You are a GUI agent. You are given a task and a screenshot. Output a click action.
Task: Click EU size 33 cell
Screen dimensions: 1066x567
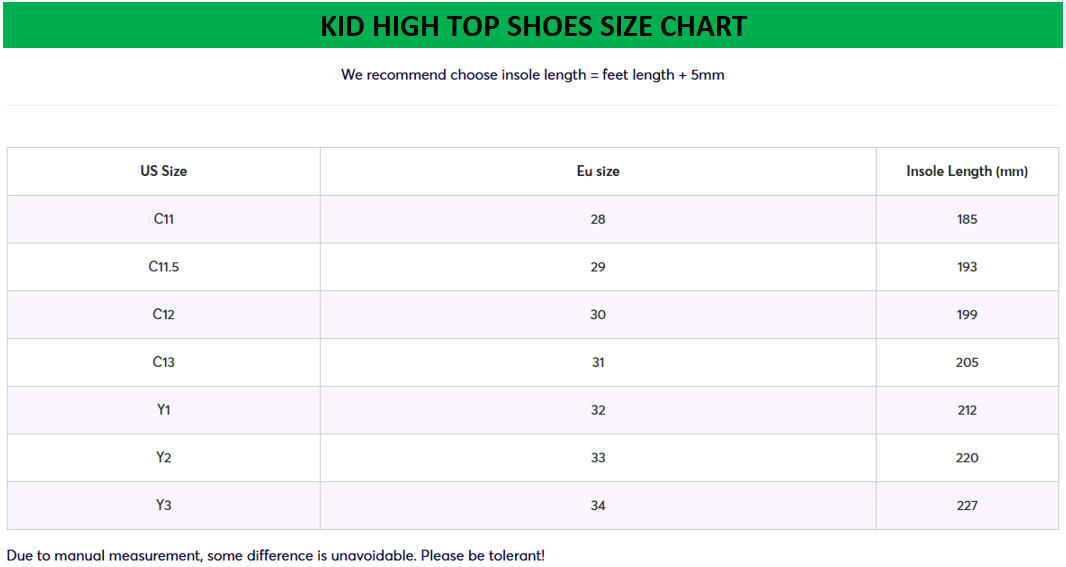(598, 457)
